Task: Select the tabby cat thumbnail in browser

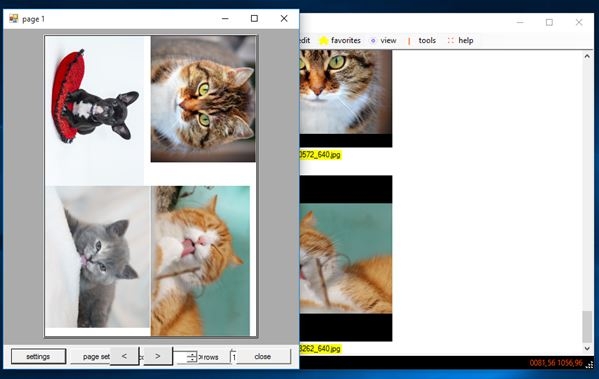Action: tap(346, 98)
